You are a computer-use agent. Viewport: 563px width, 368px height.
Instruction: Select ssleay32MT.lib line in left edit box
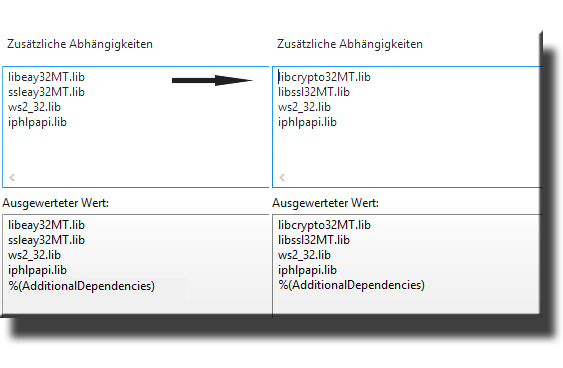(46, 92)
